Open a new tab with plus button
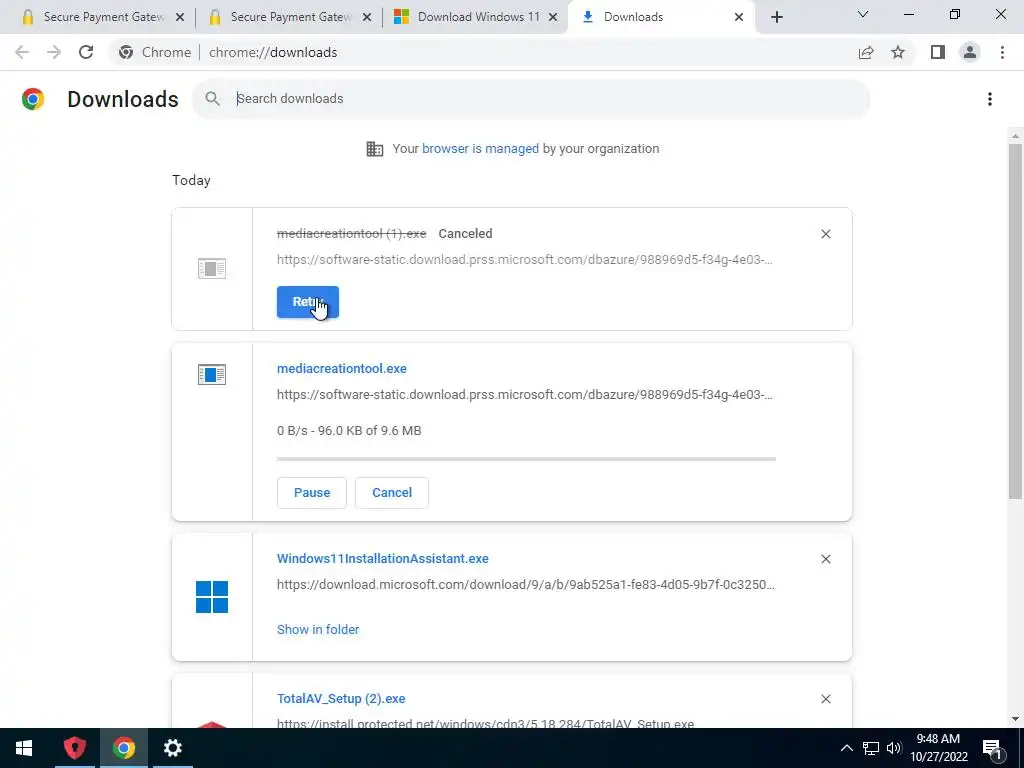The height and width of the screenshot is (768, 1024). click(x=776, y=17)
